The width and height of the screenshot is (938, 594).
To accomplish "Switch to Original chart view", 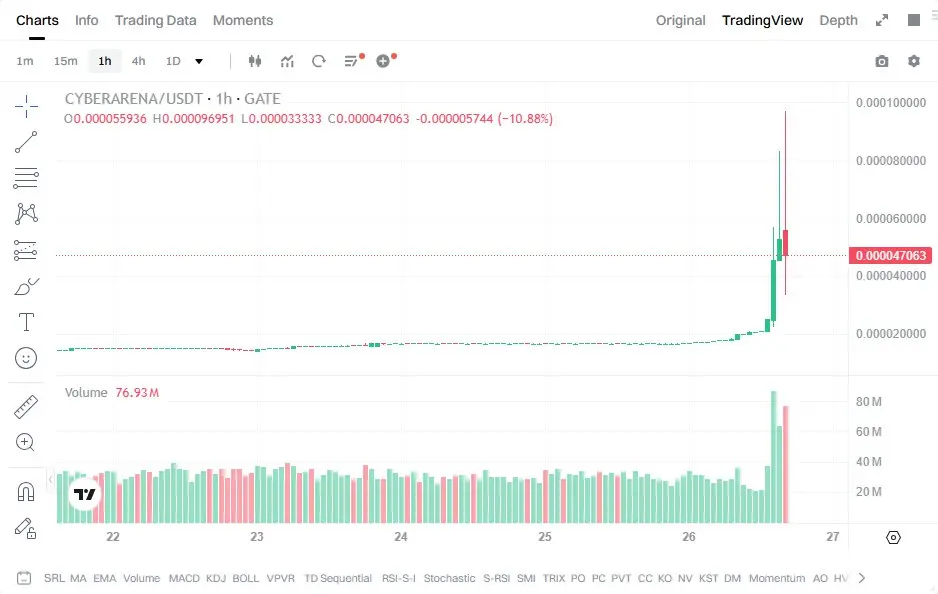I will point(680,20).
